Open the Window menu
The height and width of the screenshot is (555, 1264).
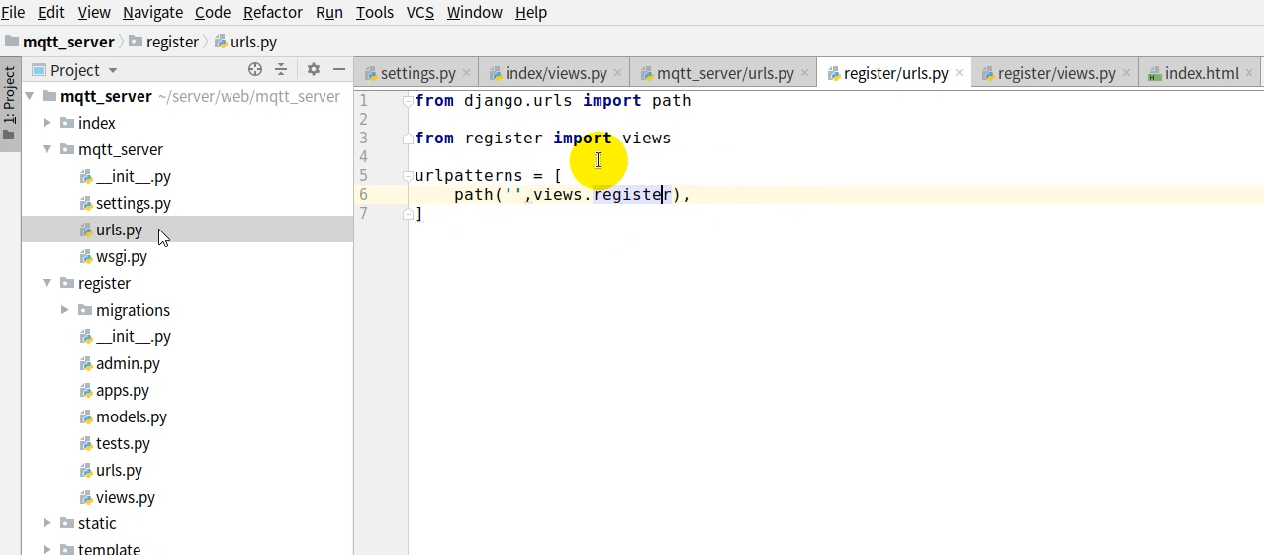coord(474,12)
